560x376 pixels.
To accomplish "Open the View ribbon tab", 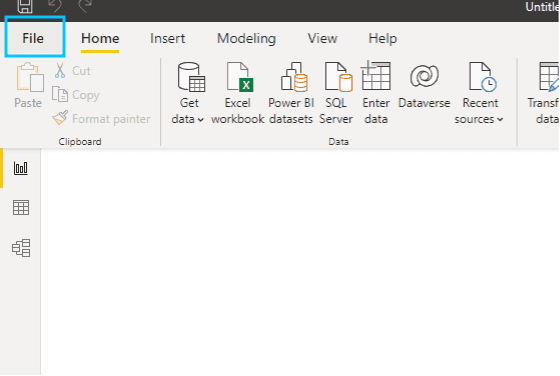I will [322, 39].
